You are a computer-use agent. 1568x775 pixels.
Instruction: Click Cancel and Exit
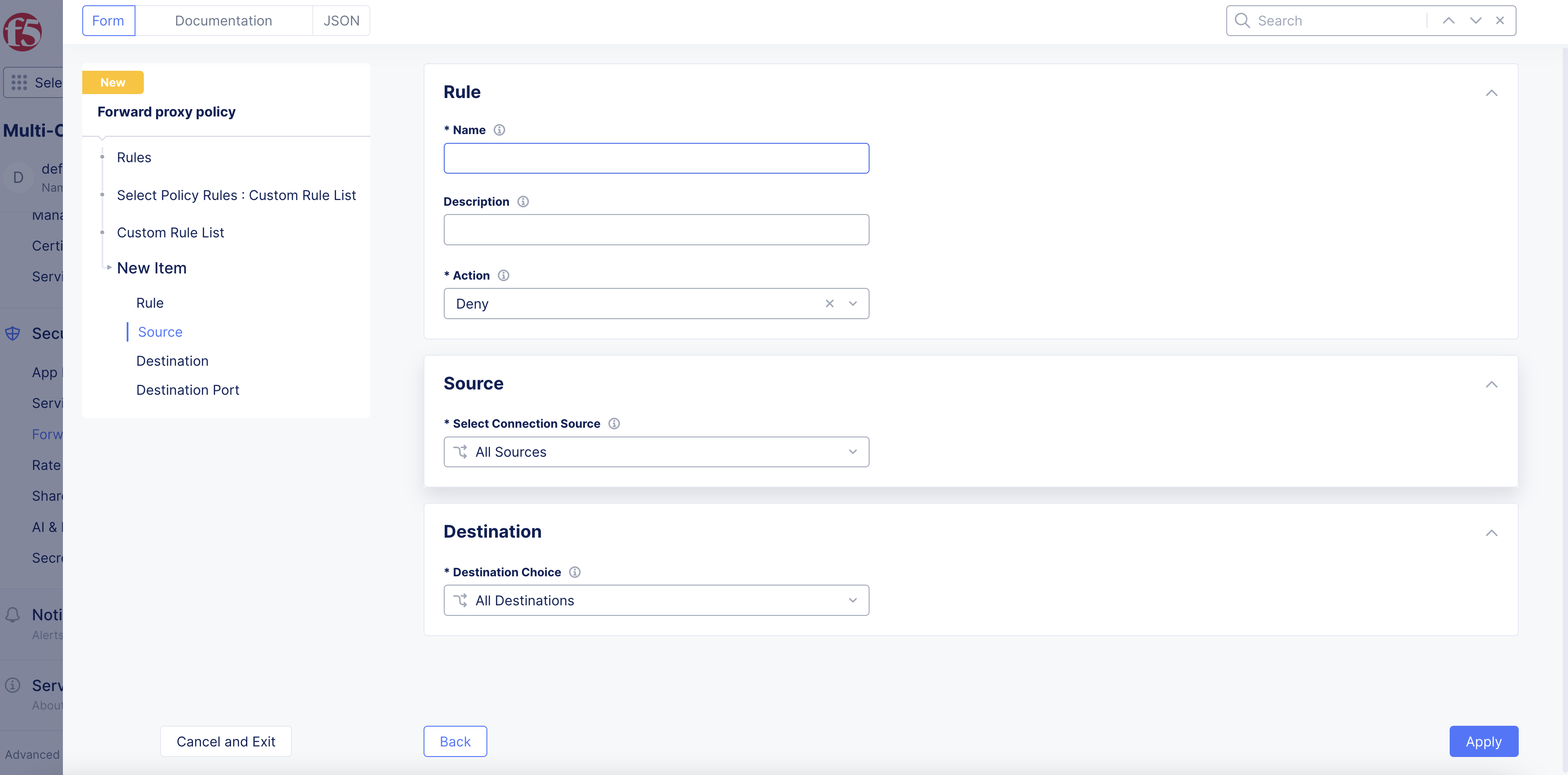pyautogui.click(x=226, y=742)
